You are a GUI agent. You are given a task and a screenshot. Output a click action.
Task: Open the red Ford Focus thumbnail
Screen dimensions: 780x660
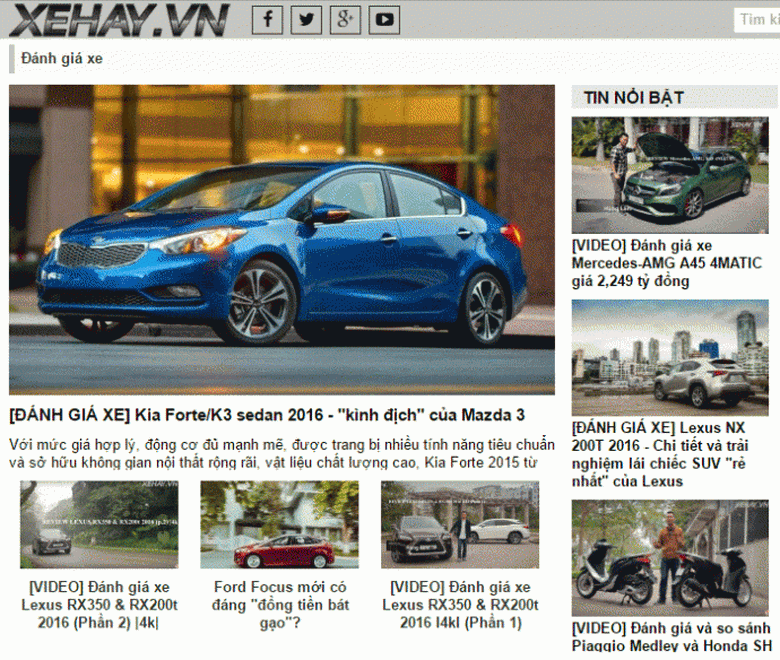click(x=279, y=524)
